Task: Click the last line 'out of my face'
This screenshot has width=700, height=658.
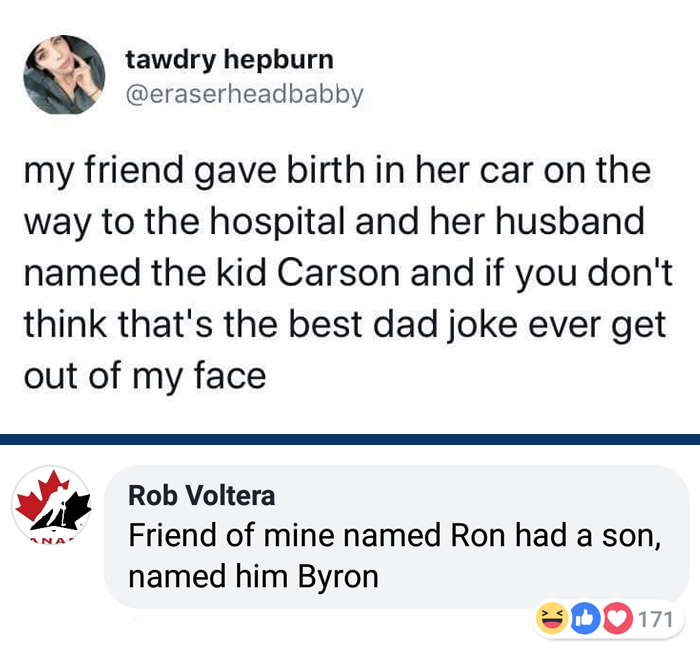Action: pyautogui.click(x=146, y=377)
